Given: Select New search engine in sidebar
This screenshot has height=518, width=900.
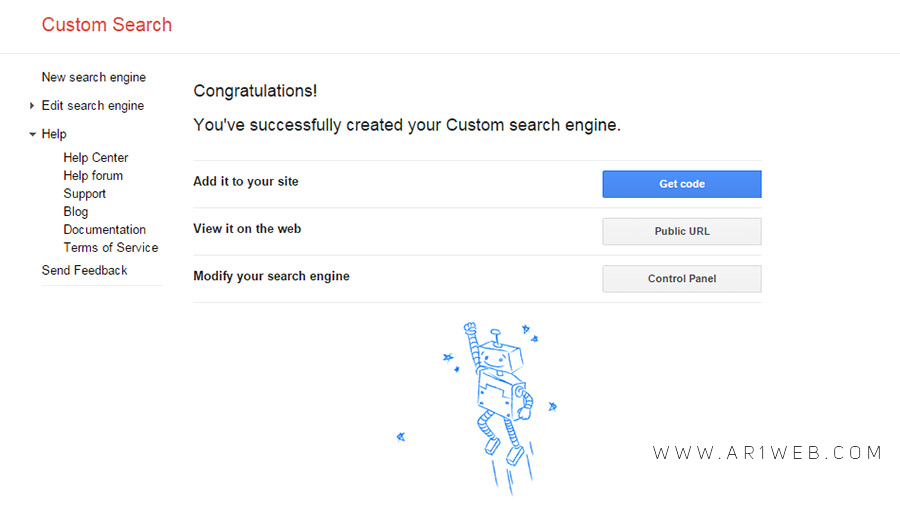Looking at the screenshot, I should [x=94, y=77].
